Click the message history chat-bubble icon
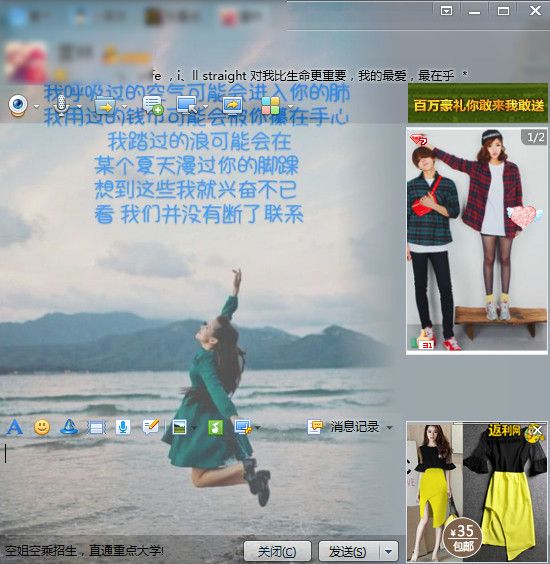The height and width of the screenshot is (564, 550). 315,427
